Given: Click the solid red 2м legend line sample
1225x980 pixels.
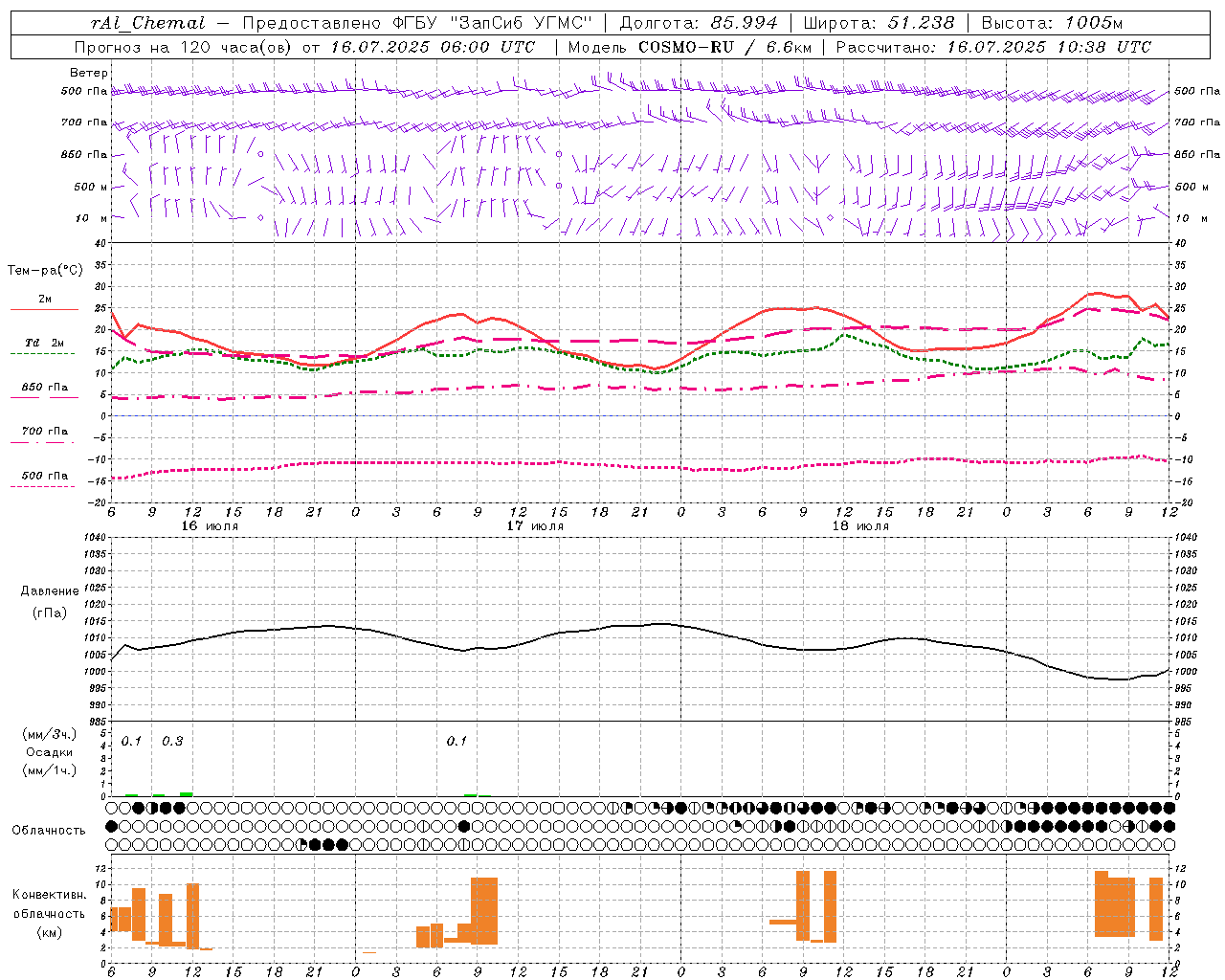Looking at the screenshot, I should click(x=44, y=309).
